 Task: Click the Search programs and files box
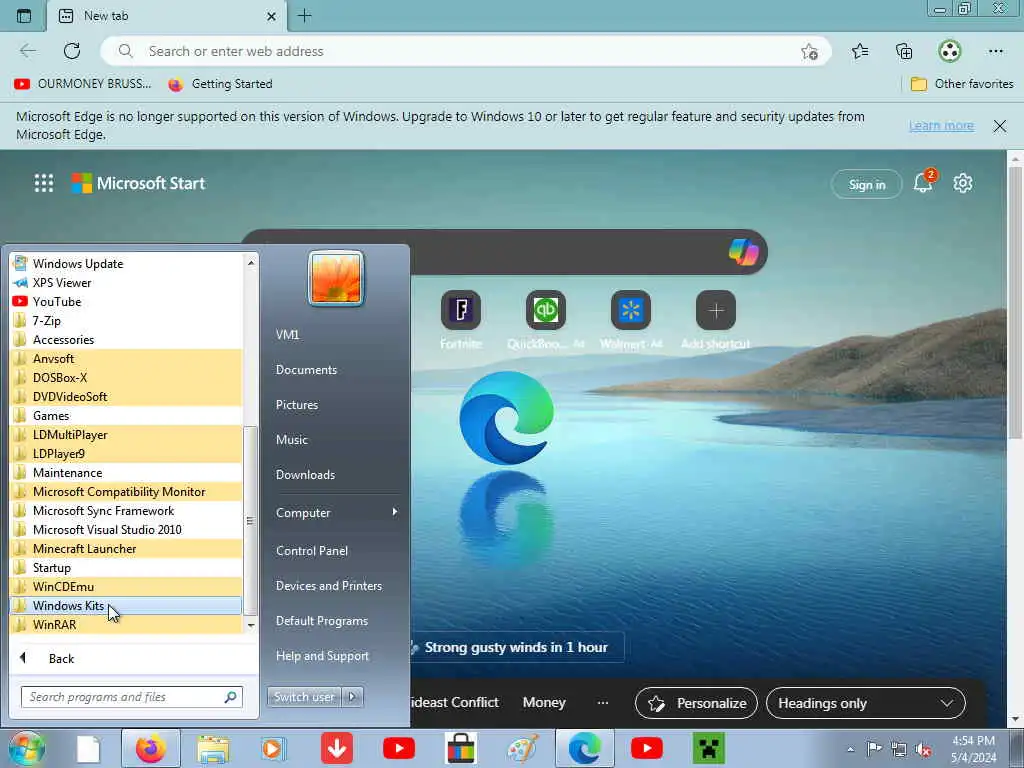coord(132,697)
